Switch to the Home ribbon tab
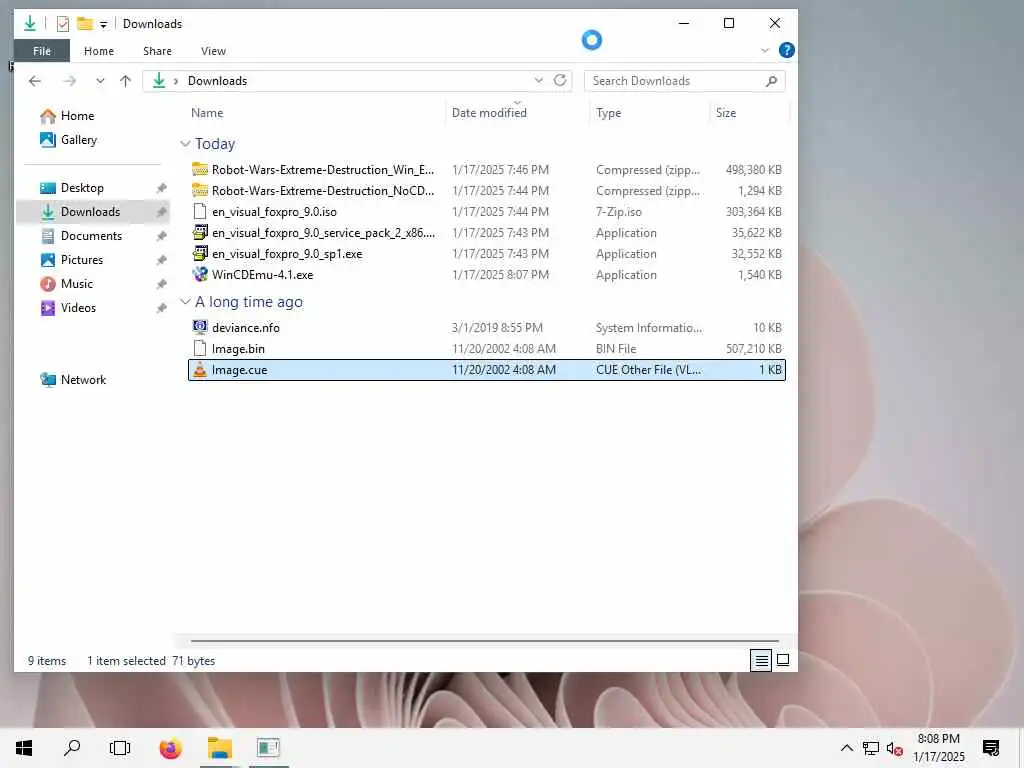1024x768 pixels. pos(99,51)
